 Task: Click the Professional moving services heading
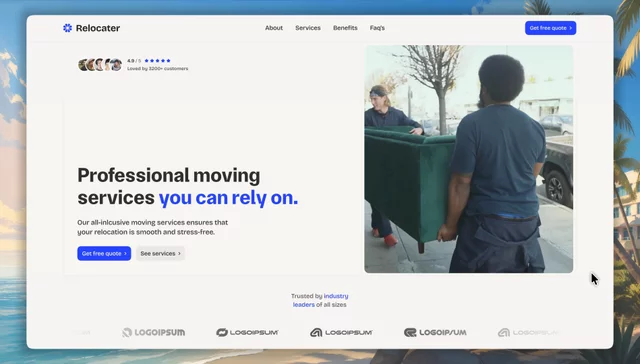pyautogui.click(x=188, y=186)
